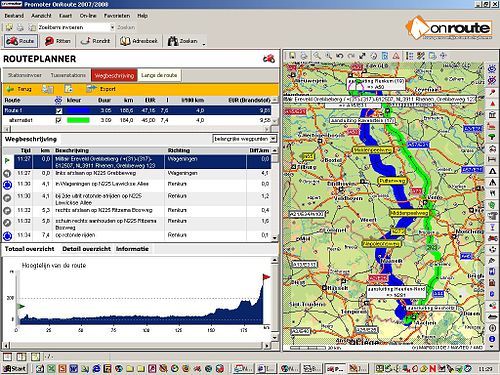Click the green color swatch of alternatief route

(78, 120)
